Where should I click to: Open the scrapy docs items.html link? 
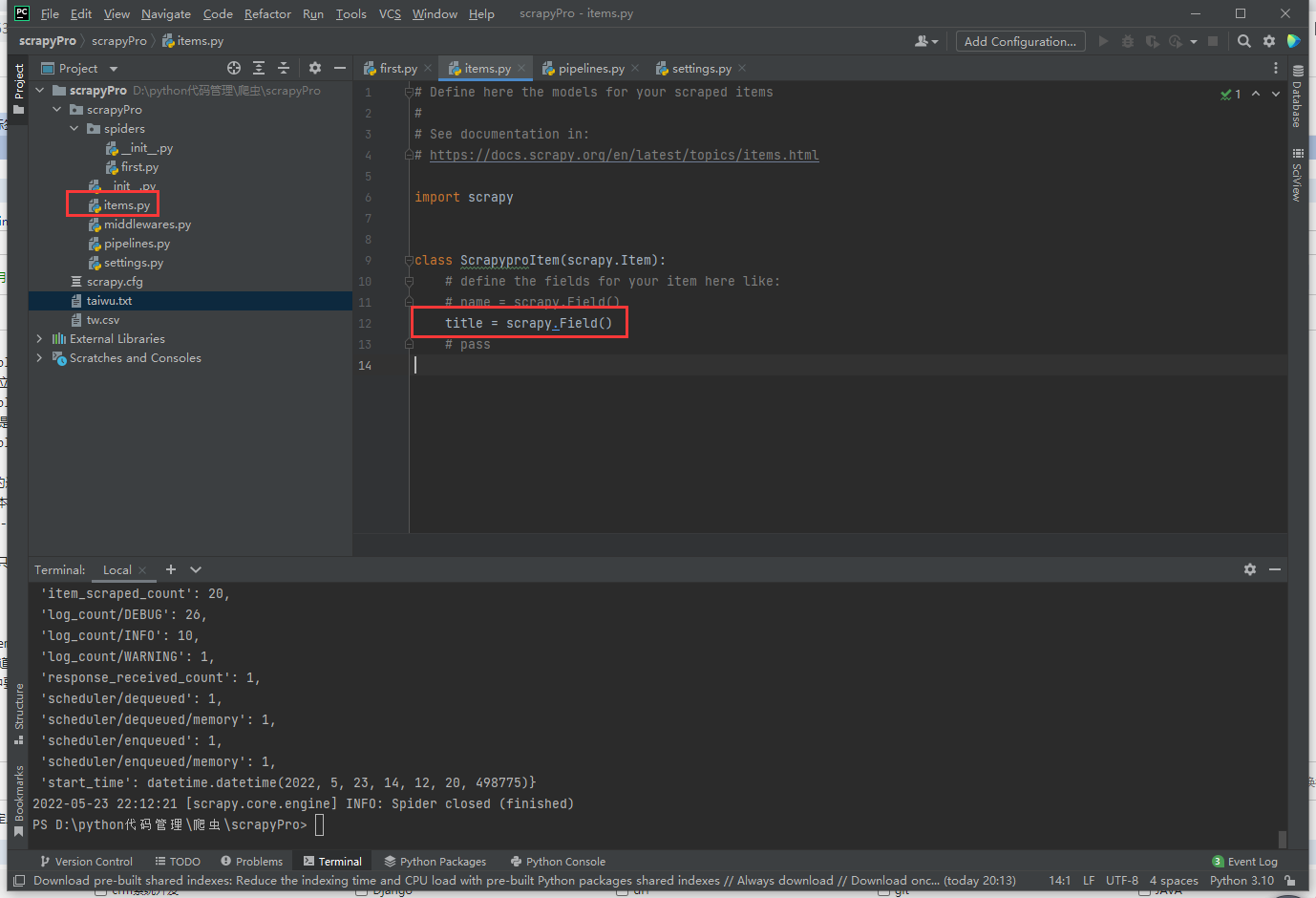[624, 155]
